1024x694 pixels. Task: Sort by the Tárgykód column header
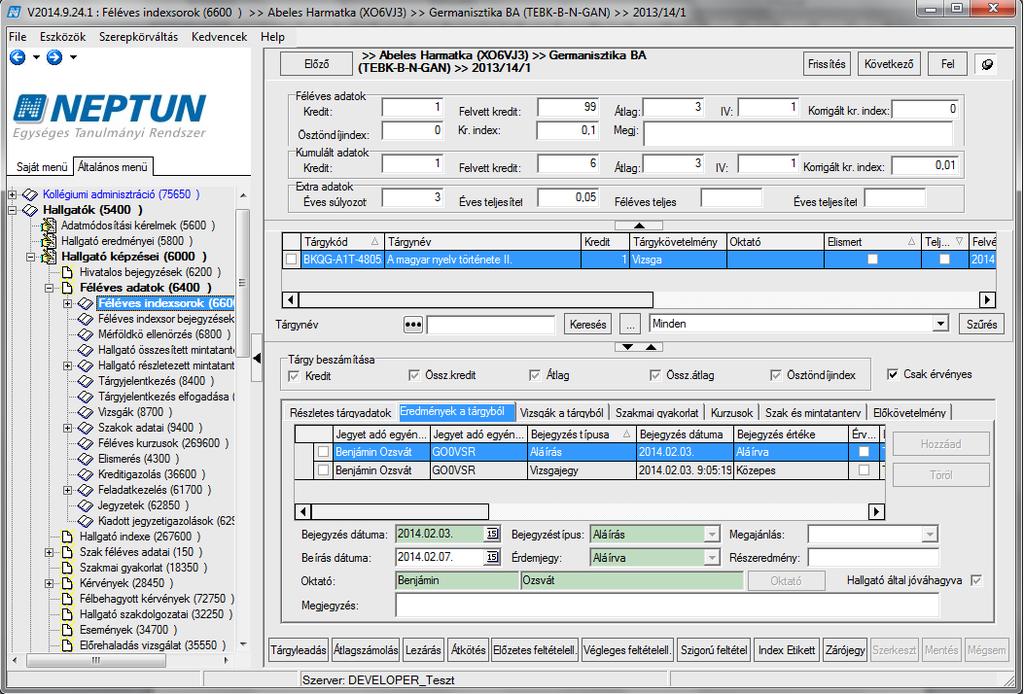pyautogui.click(x=342, y=242)
